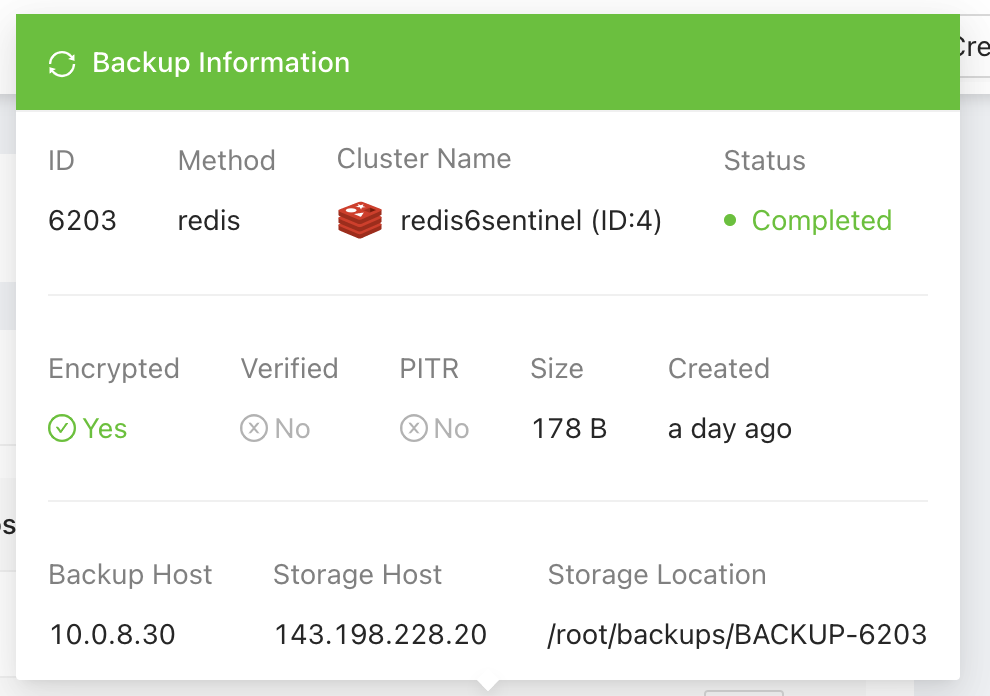Image resolution: width=990 pixels, height=696 pixels.
Task: Click the Storage Location label
Action: [x=657, y=575]
